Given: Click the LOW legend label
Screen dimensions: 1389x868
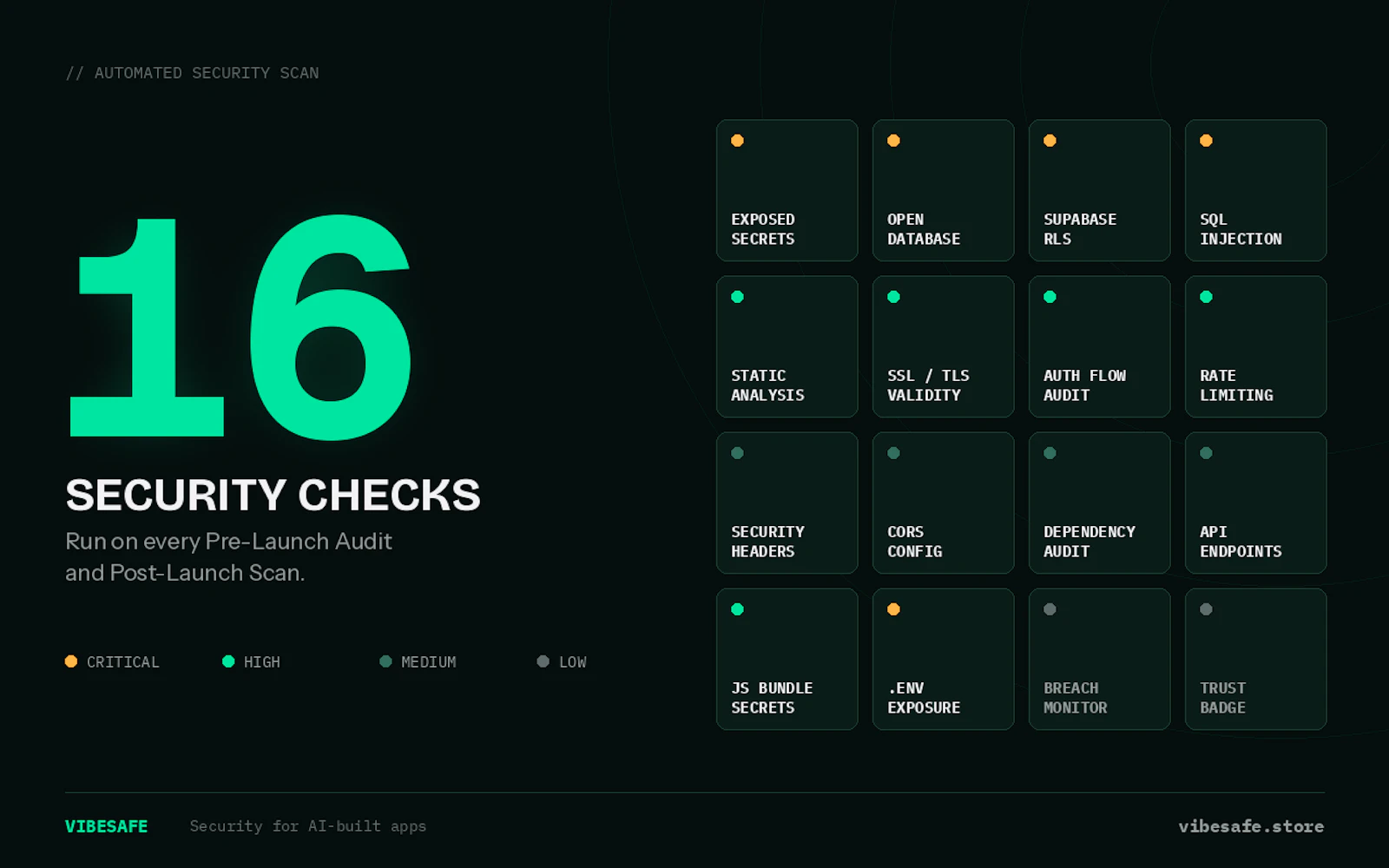Looking at the screenshot, I should click(x=573, y=662).
